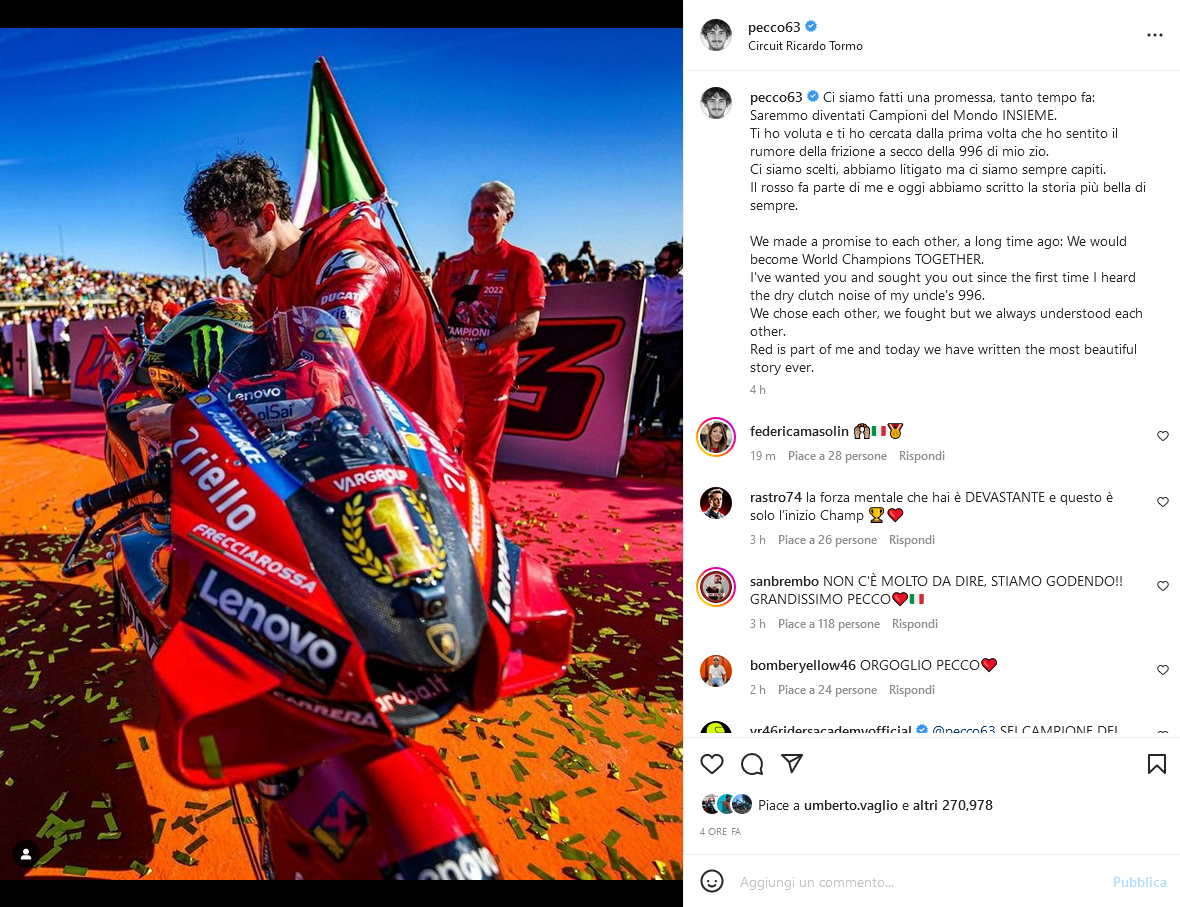Share the post using the paper plane icon
This screenshot has width=1180, height=907.
pyautogui.click(x=792, y=763)
